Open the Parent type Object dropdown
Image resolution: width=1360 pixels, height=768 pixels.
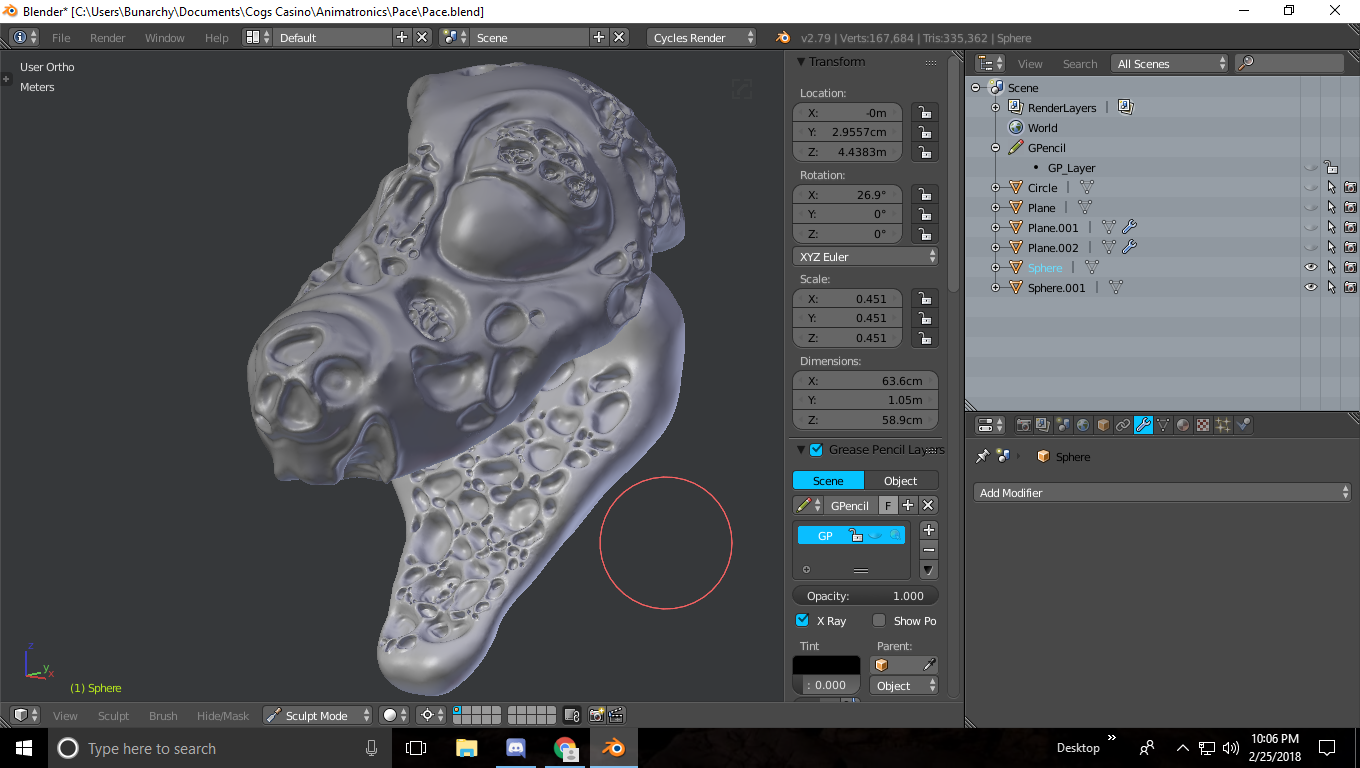(904, 685)
